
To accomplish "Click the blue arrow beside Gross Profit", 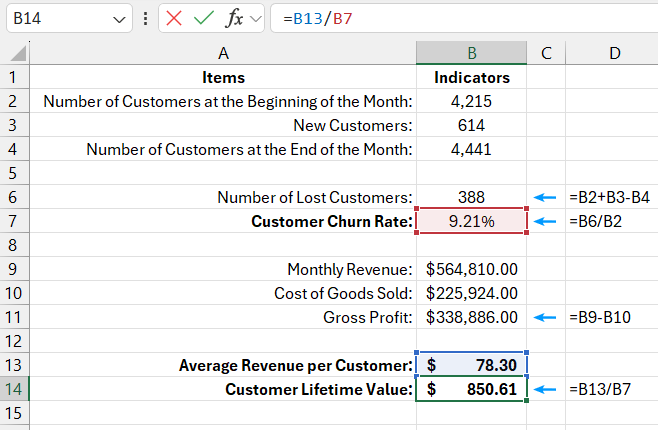I will [x=546, y=317].
